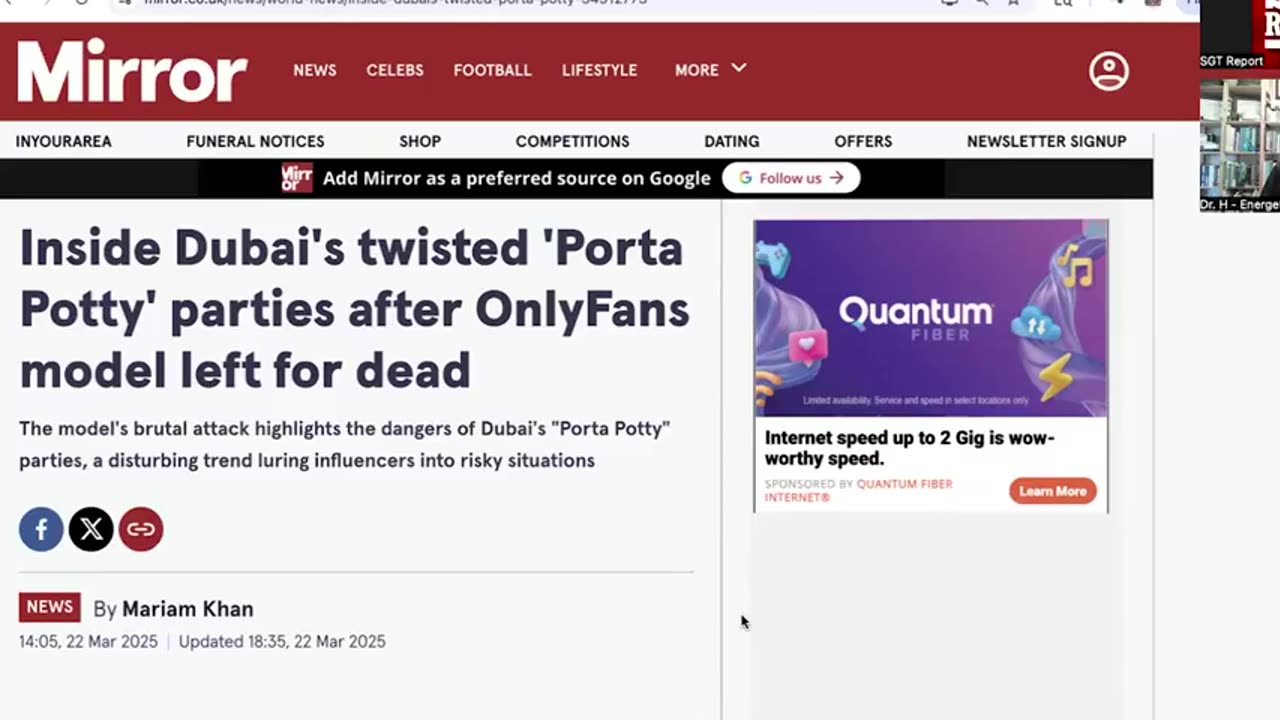Go to Newsletter Signup
1280x720 pixels.
[1046, 141]
